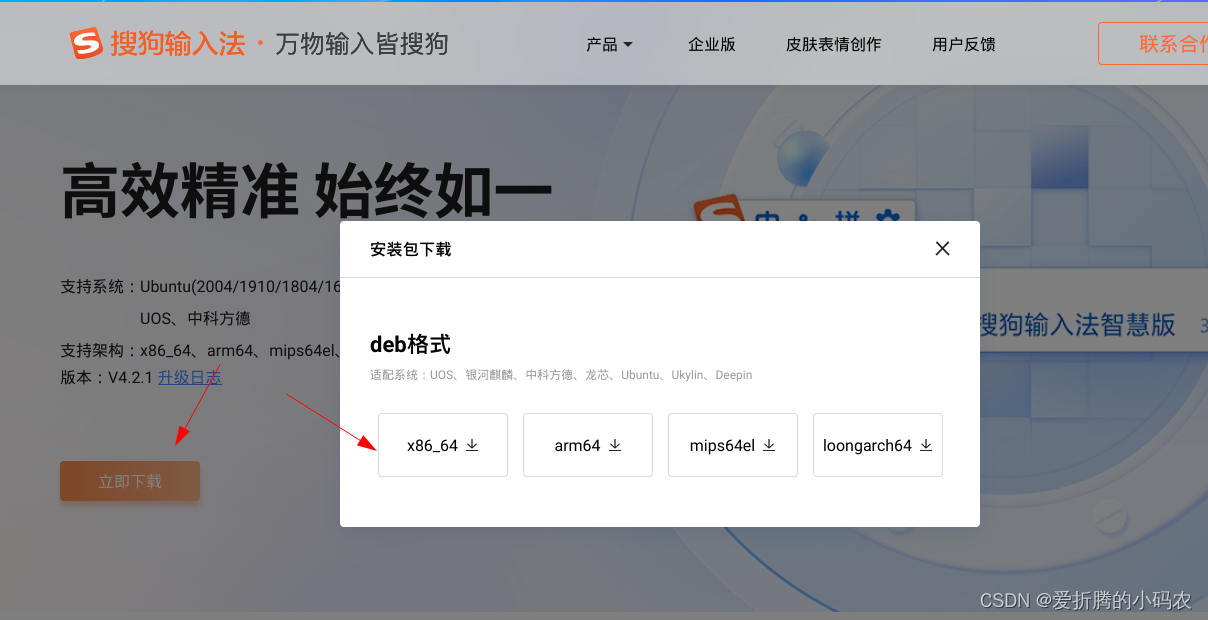The width and height of the screenshot is (1208, 620).
Task: Click the download icon next to mips64el
Action: tap(768, 446)
